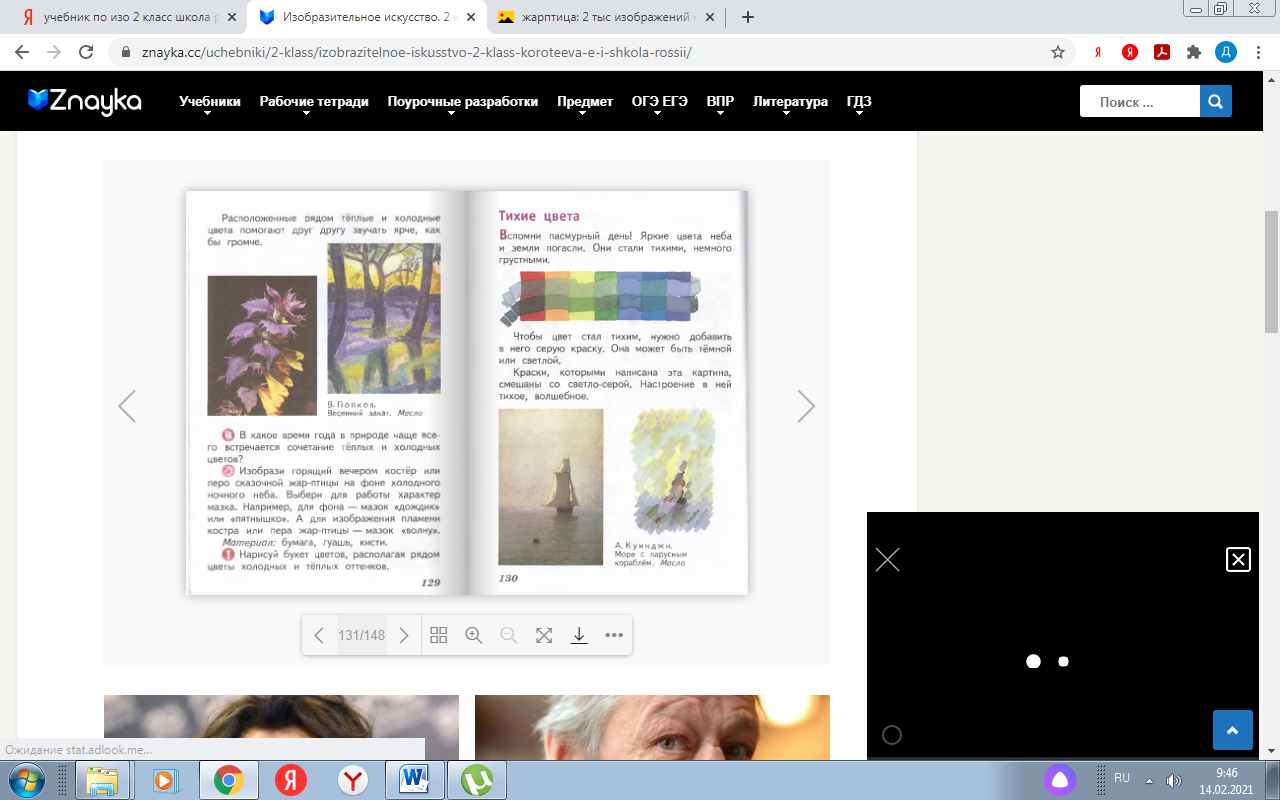Image resolution: width=1280 pixels, height=800 pixels.
Task: Zoom out of the book
Action: [x=509, y=635]
